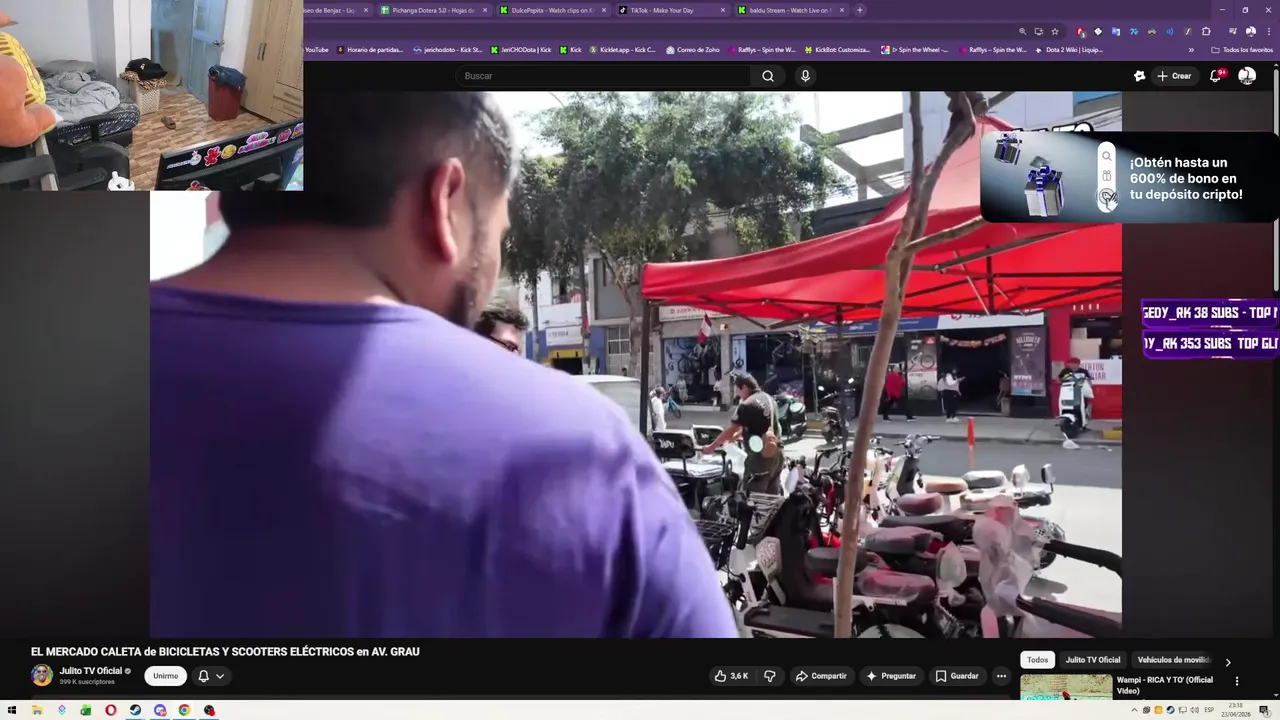The image size is (1280, 720).
Task: Open Horario de partidas bookmark
Action: [x=371, y=49]
